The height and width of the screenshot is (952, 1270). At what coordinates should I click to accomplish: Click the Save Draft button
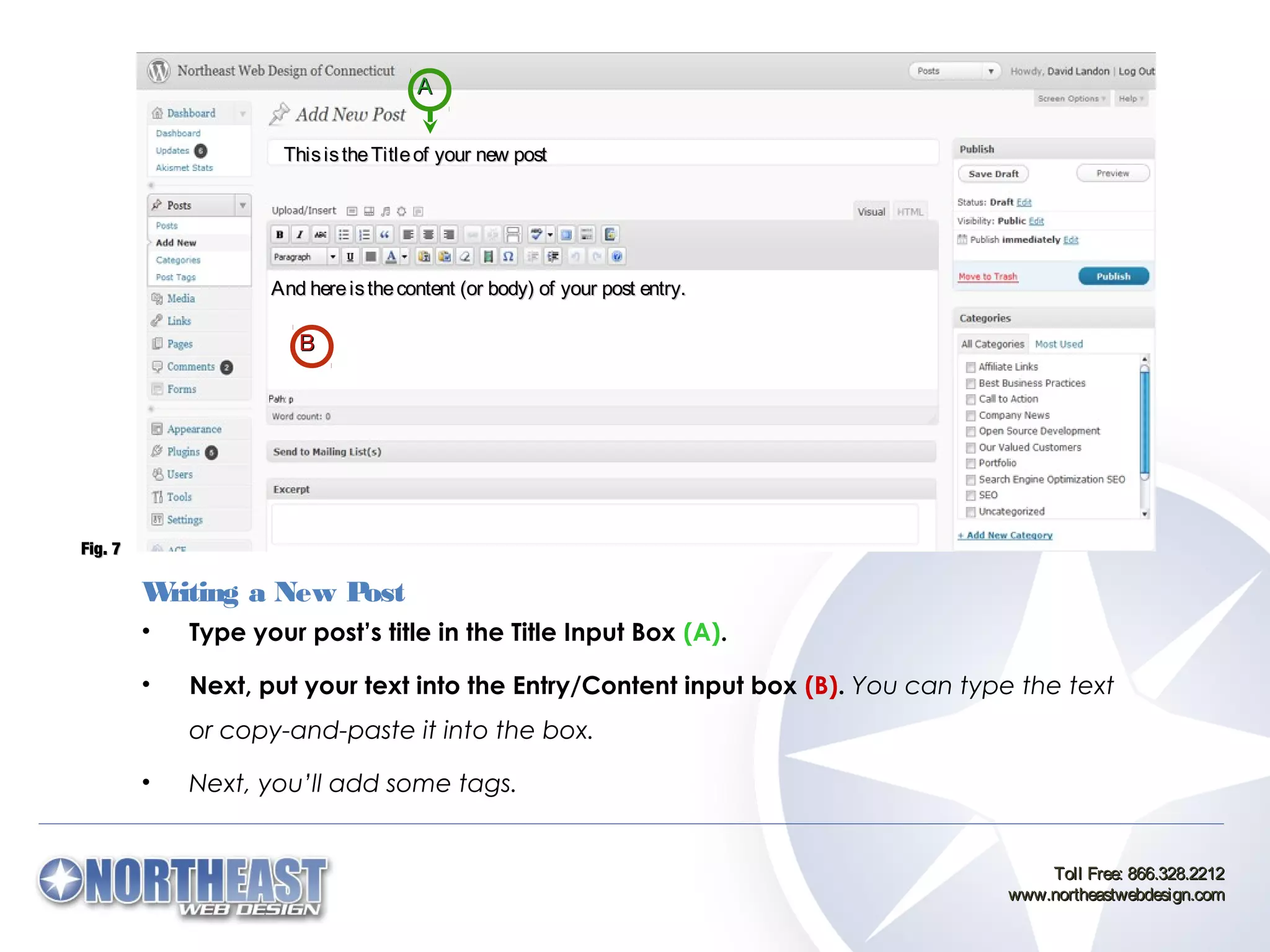tap(993, 174)
